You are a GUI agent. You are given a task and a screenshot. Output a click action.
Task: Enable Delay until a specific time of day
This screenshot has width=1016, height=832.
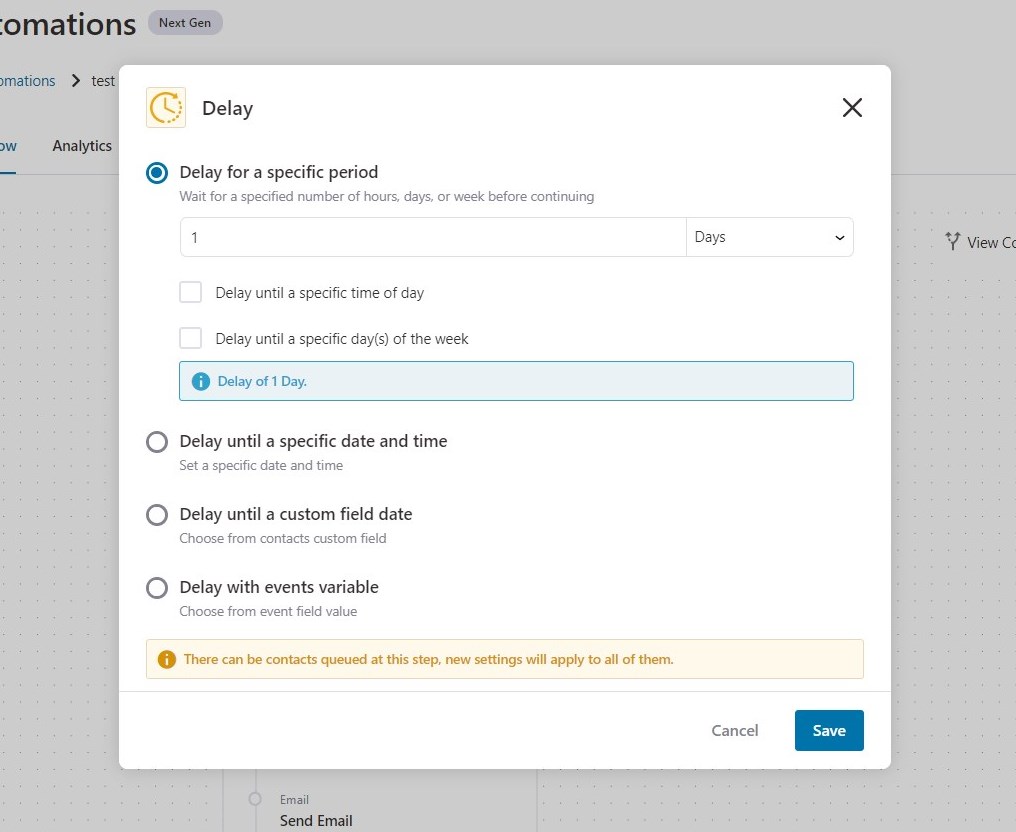[190, 292]
